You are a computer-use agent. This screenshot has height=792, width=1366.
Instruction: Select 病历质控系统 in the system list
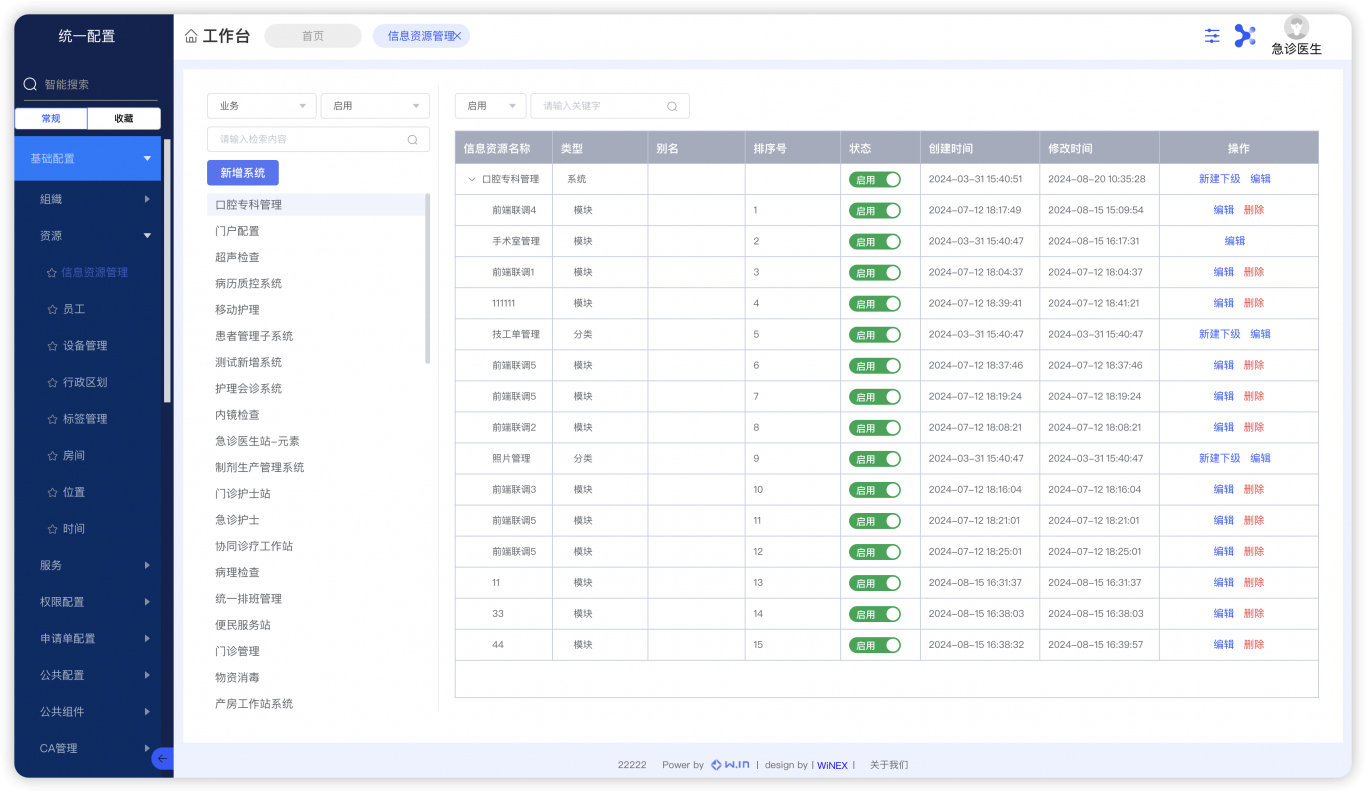(x=248, y=284)
